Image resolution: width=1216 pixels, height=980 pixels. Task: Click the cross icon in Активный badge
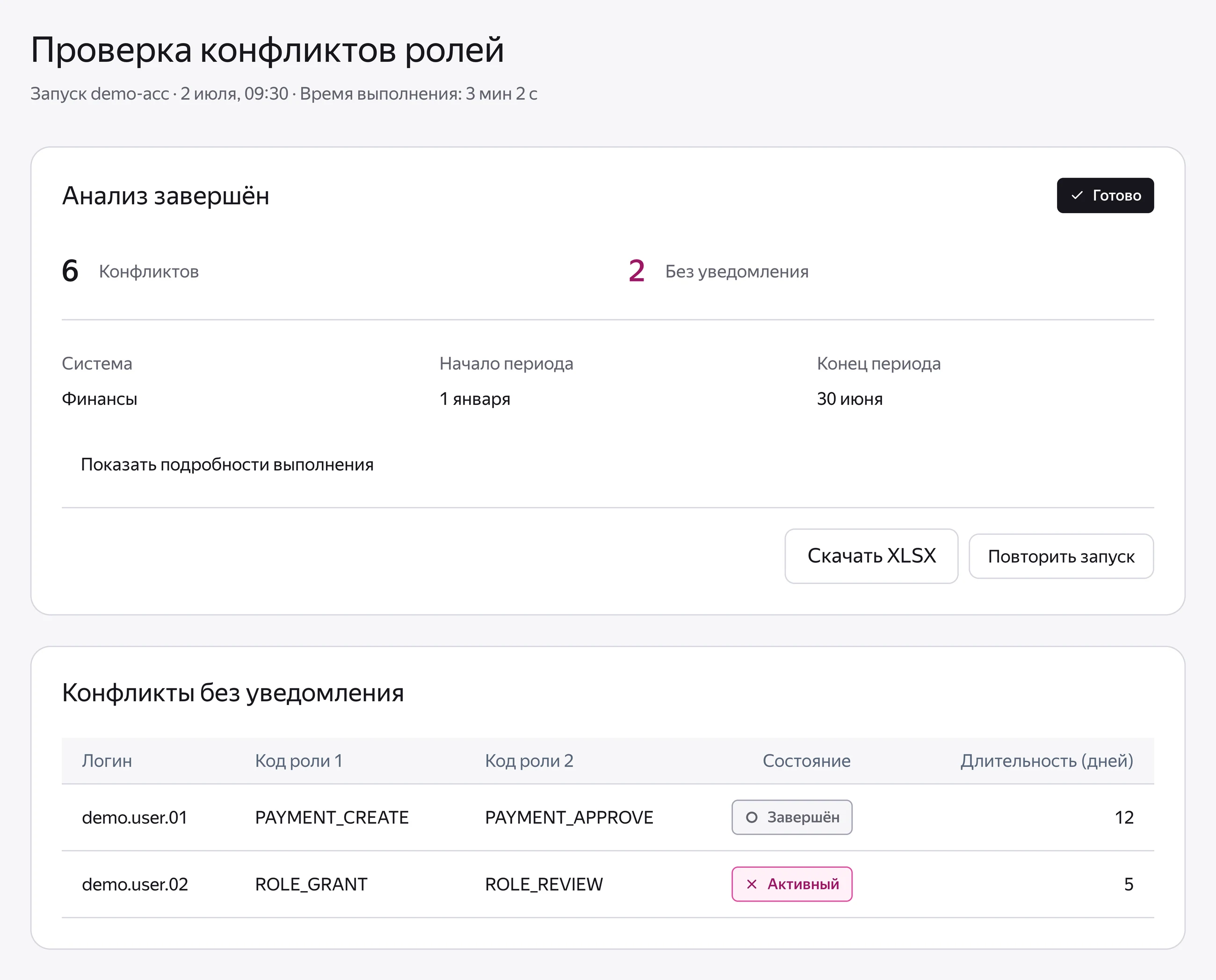pos(752,884)
